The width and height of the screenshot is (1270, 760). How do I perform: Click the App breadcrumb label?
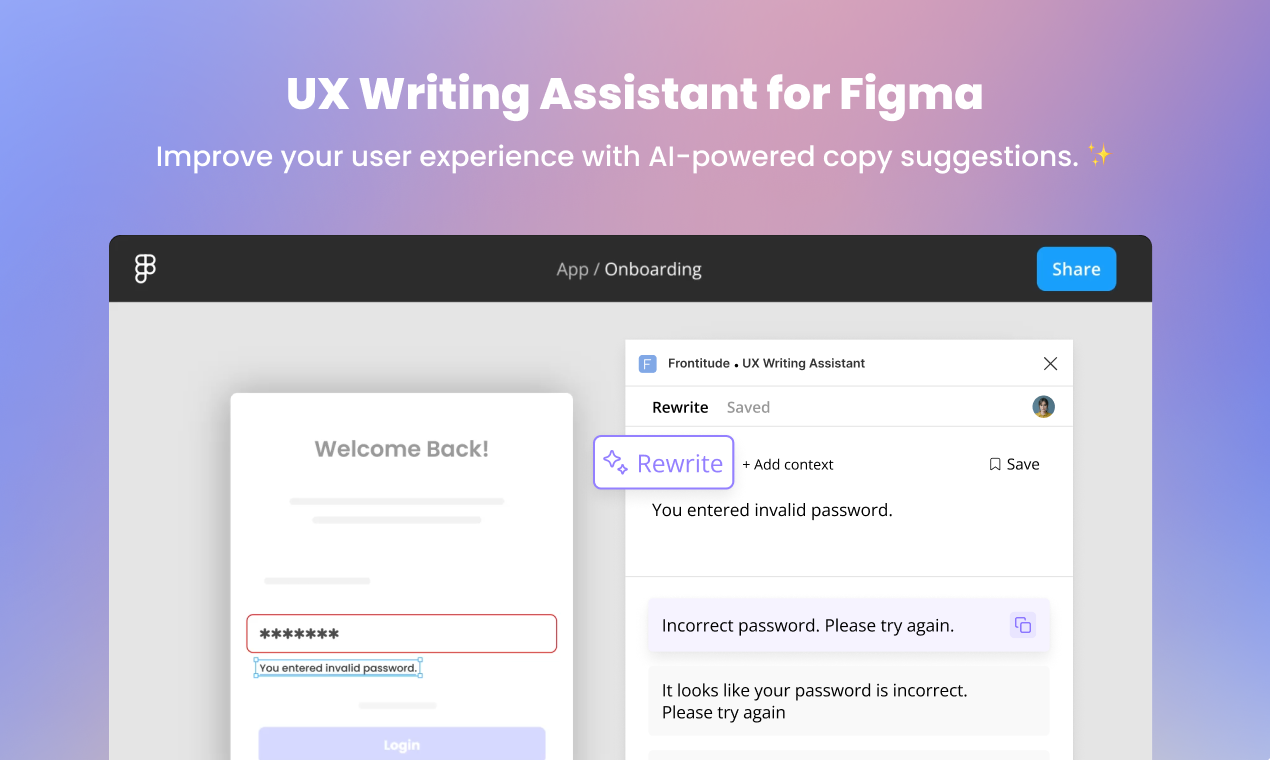[573, 268]
